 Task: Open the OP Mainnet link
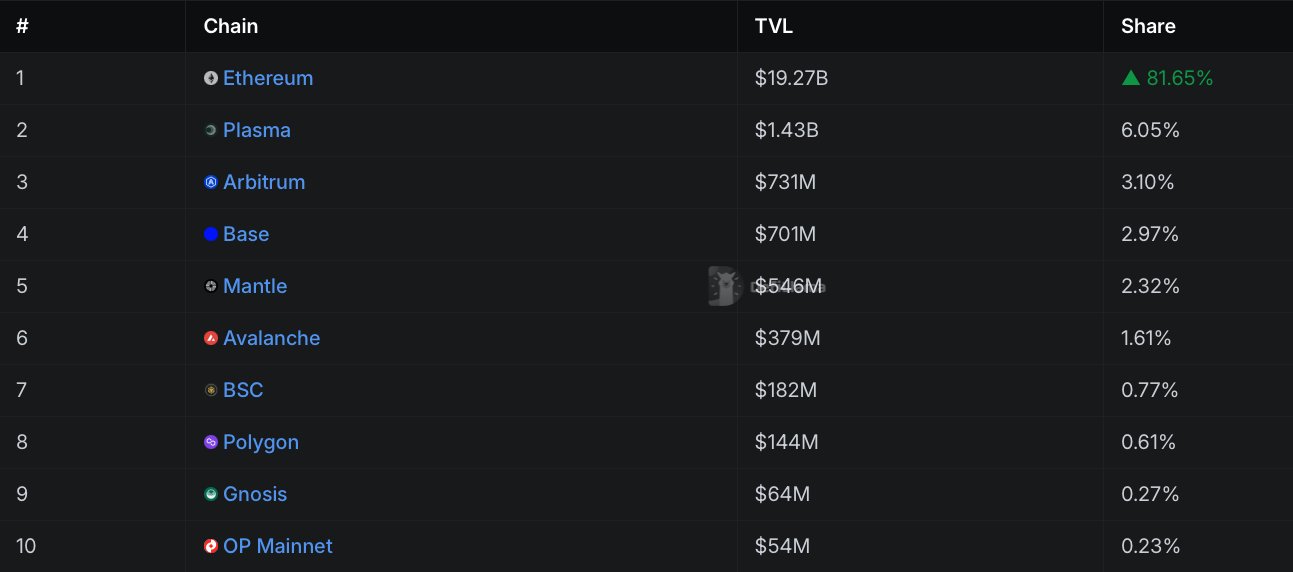pyautogui.click(x=278, y=546)
